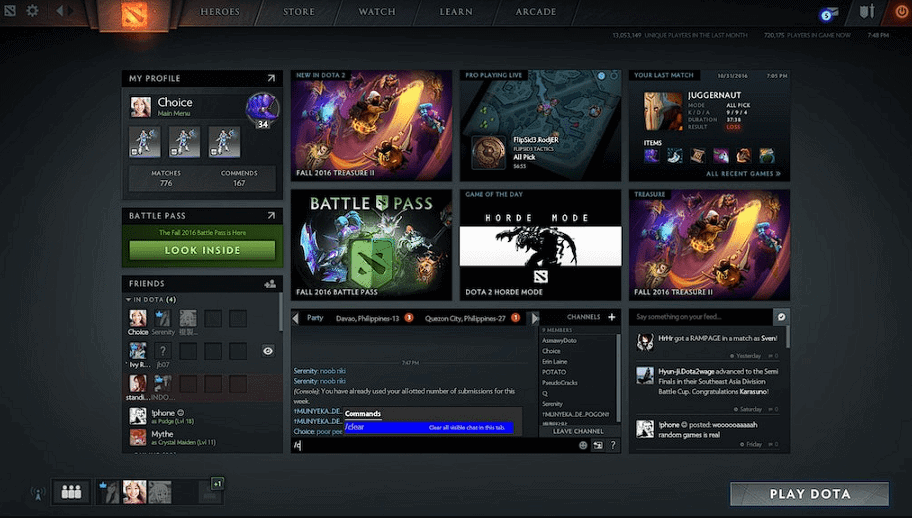Click the level 34 badge icon
The width and height of the screenshot is (912, 518).
(262, 110)
